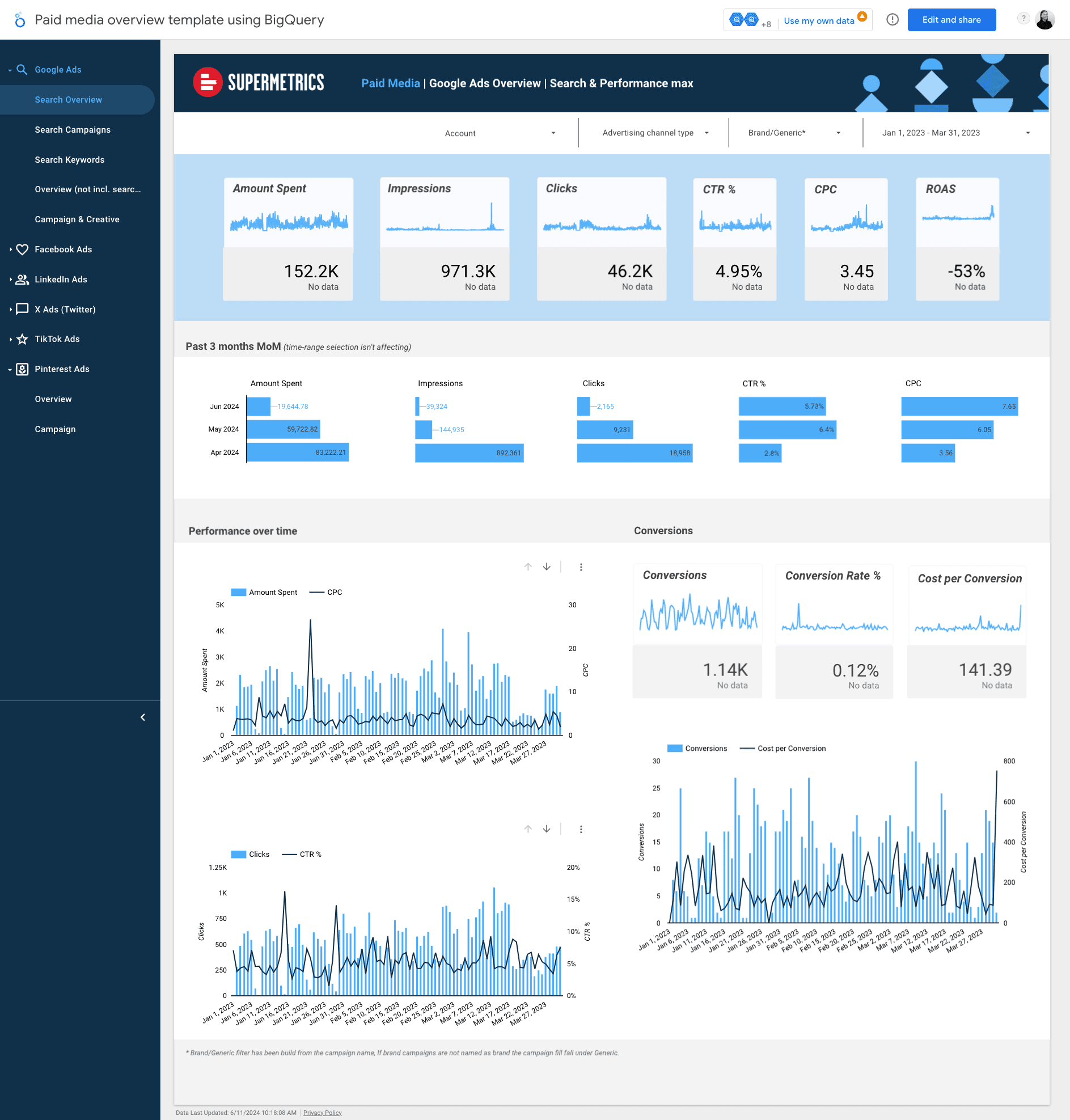Open the three-dot menu on Clicks chart
The height and width of the screenshot is (1120, 1070).
point(581,829)
